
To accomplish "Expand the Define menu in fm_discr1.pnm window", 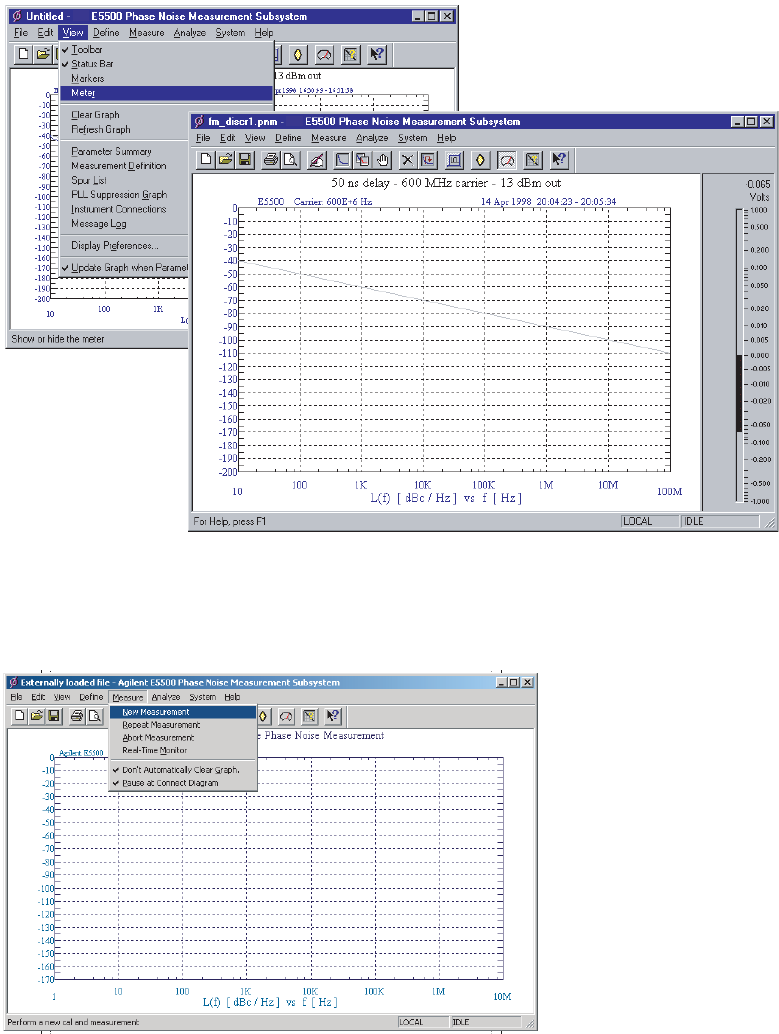I will click(x=288, y=138).
